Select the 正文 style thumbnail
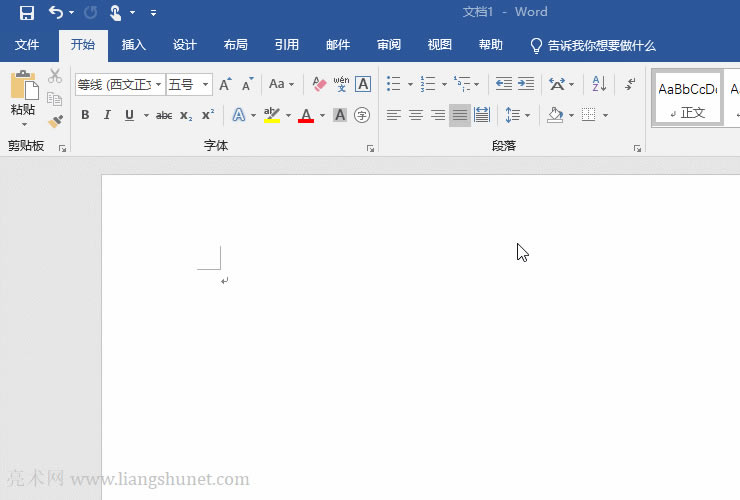740x500 pixels. click(x=687, y=99)
